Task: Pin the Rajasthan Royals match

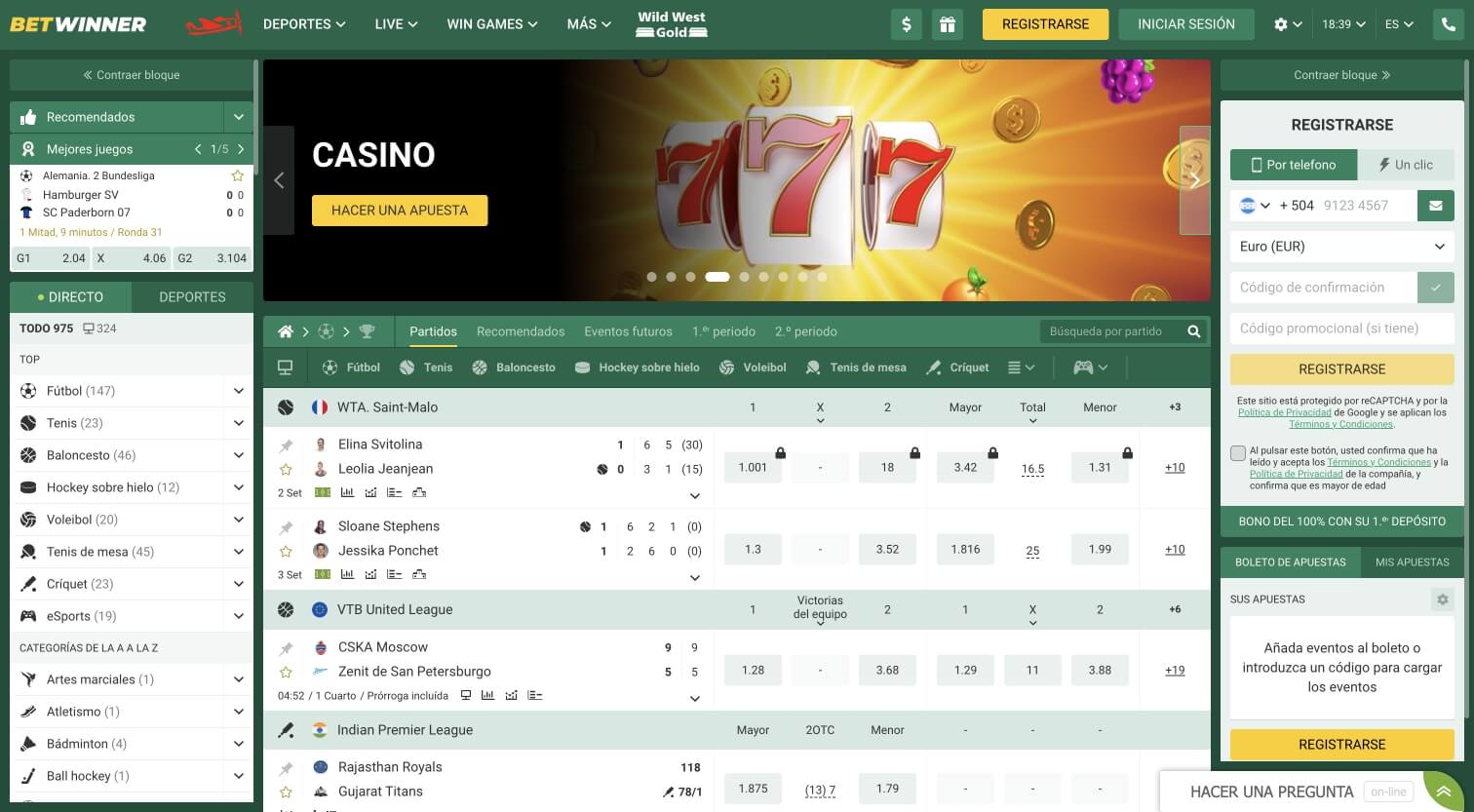Action: [x=286, y=768]
